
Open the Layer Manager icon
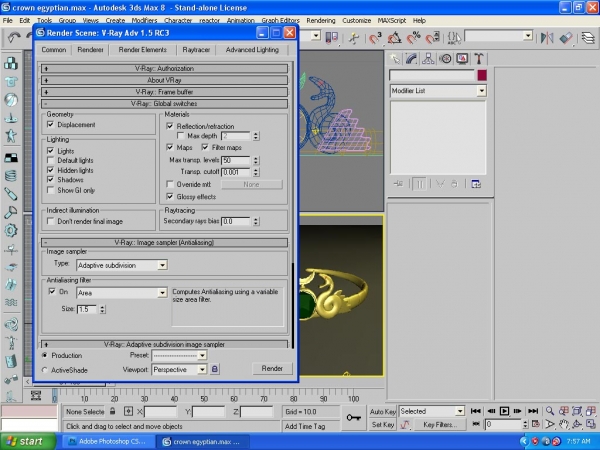(588, 38)
